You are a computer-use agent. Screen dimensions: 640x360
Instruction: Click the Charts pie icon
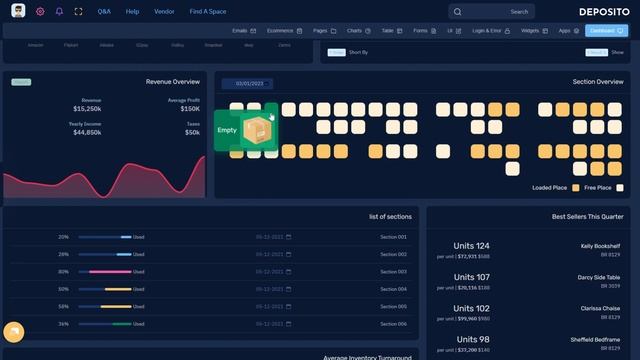368,31
